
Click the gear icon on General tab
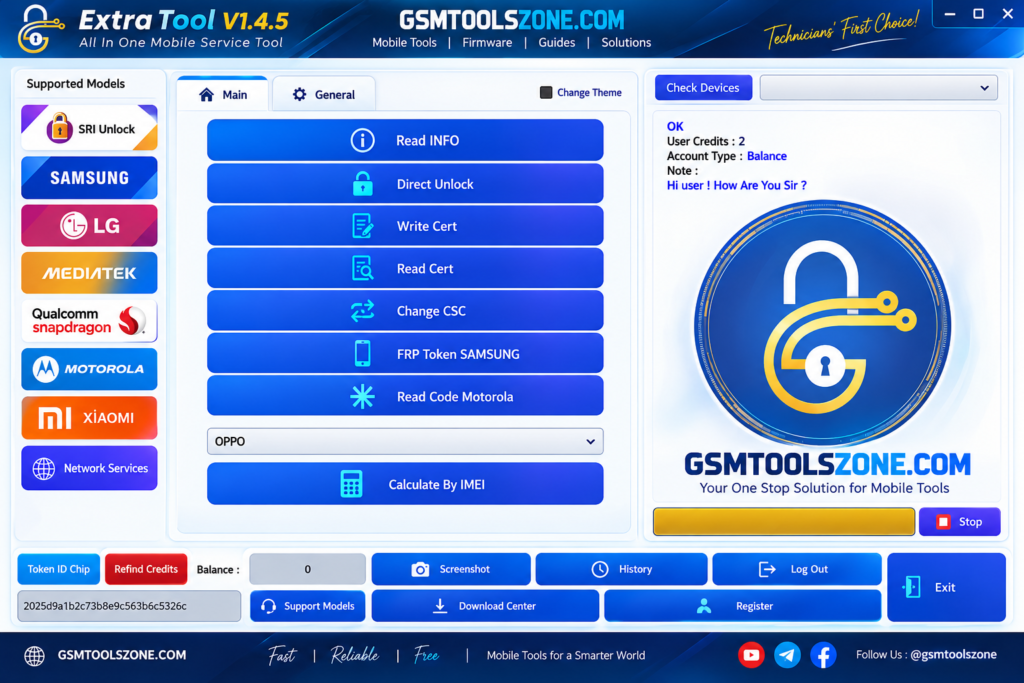[x=299, y=95]
